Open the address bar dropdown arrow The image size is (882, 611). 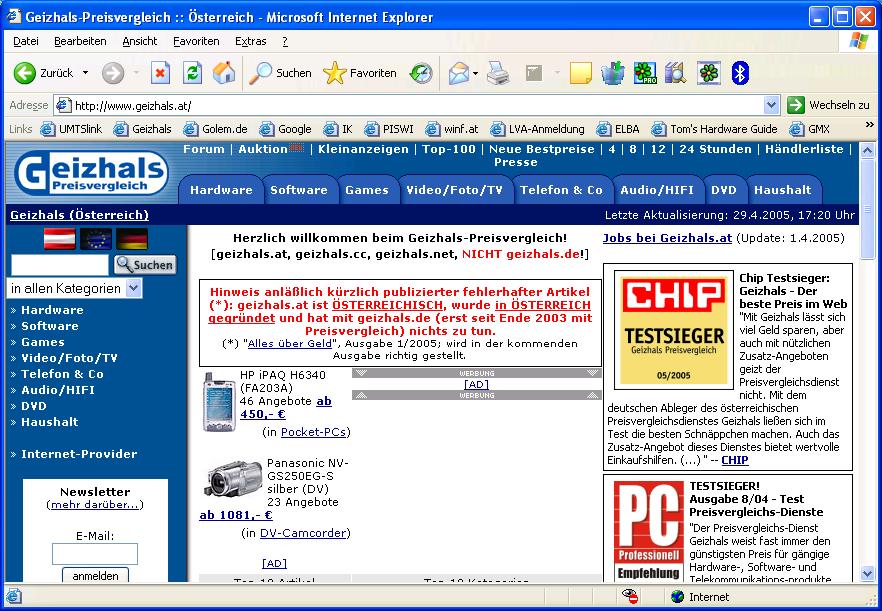[771, 105]
